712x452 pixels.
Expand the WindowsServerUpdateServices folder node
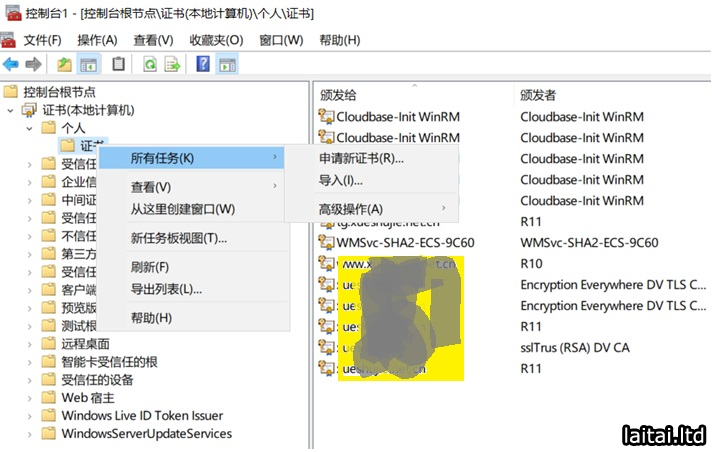point(29,434)
